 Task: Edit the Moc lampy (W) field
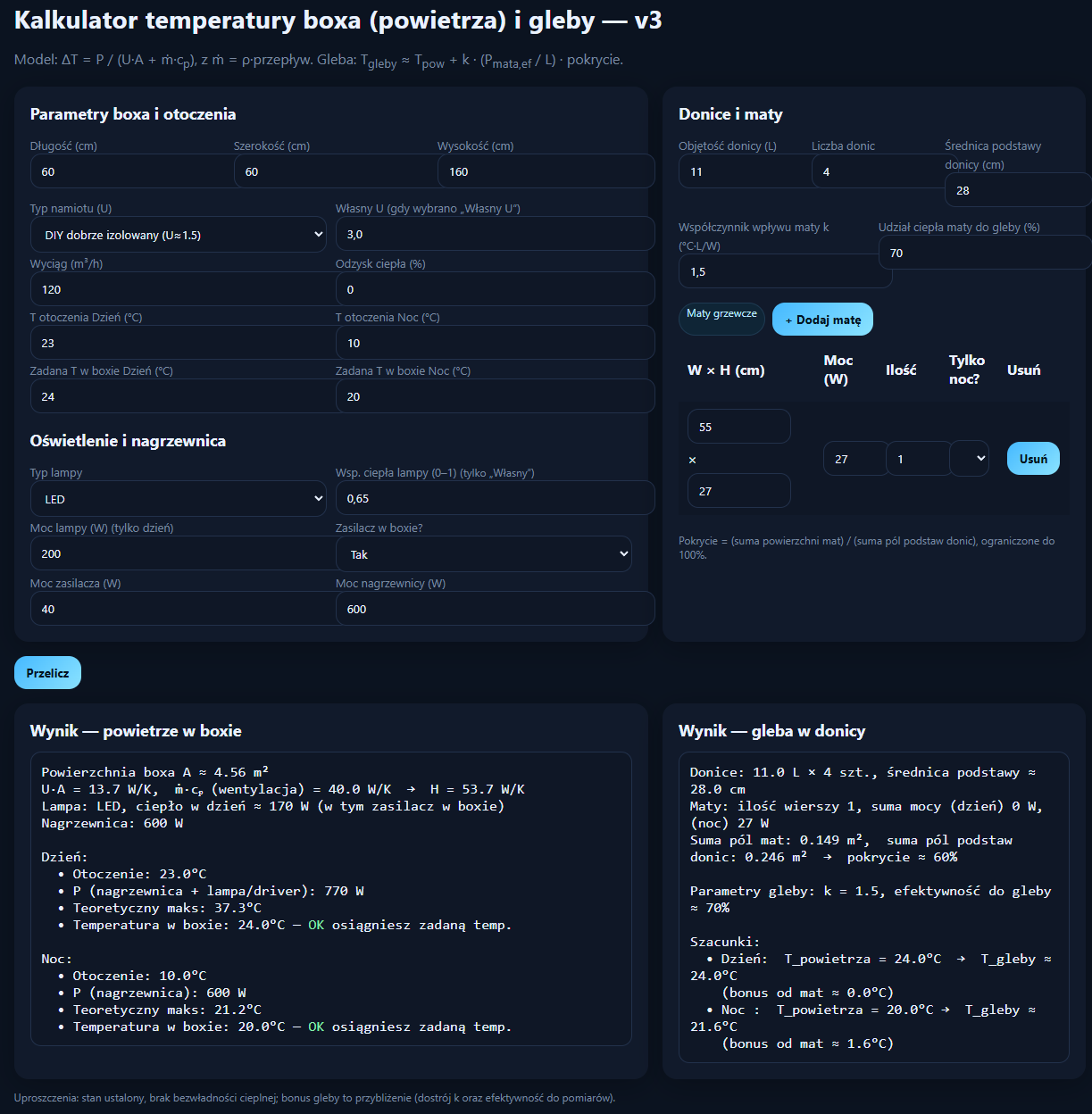tap(183, 553)
